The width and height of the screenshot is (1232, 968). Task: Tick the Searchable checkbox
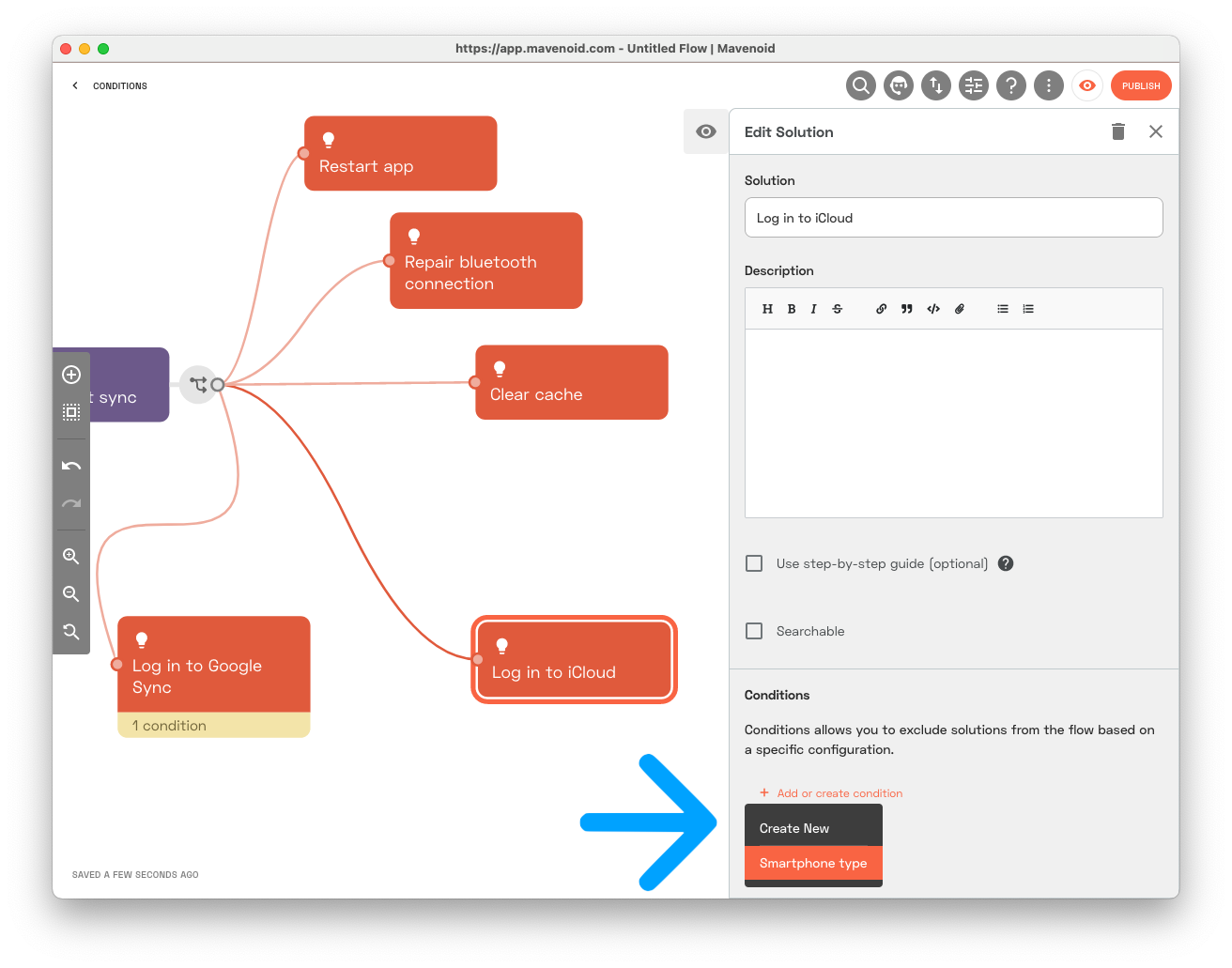(x=754, y=631)
